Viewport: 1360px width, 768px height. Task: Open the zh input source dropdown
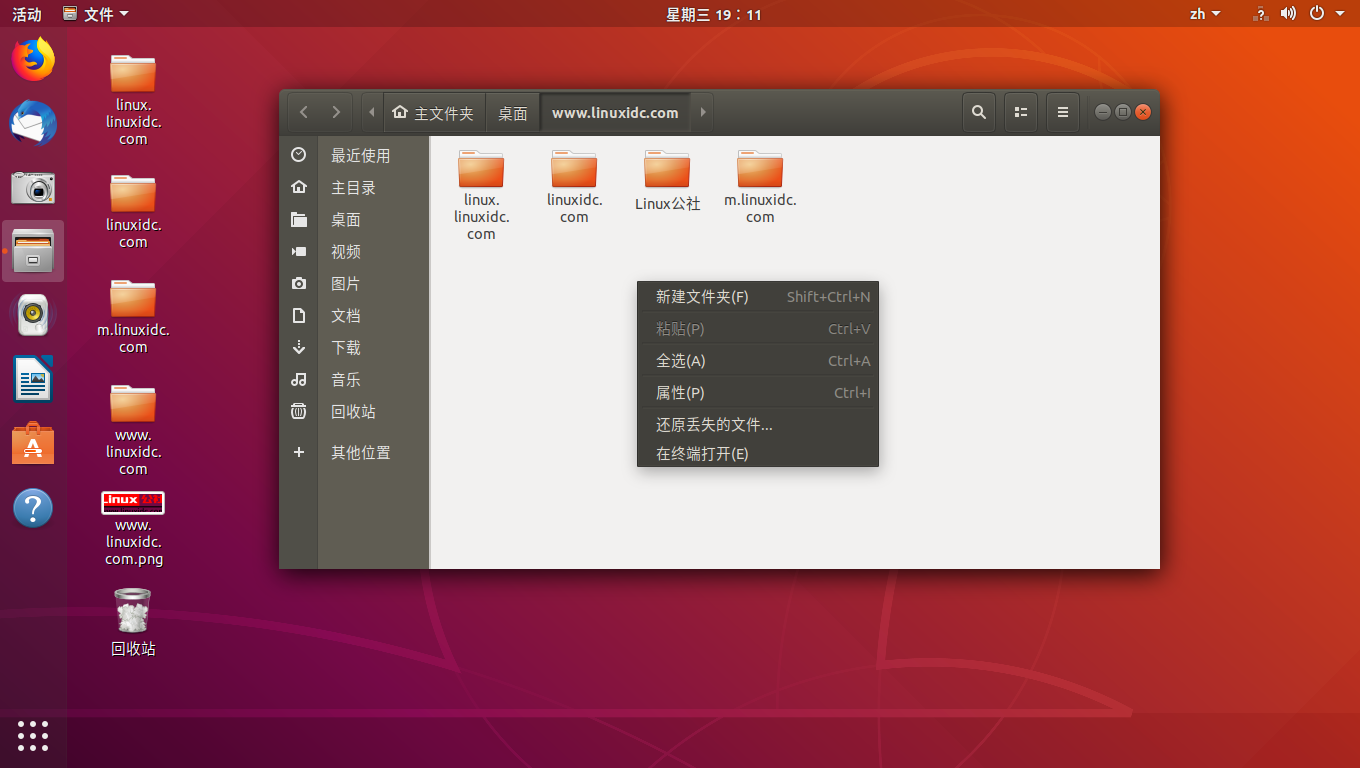click(x=1205, y=14)
